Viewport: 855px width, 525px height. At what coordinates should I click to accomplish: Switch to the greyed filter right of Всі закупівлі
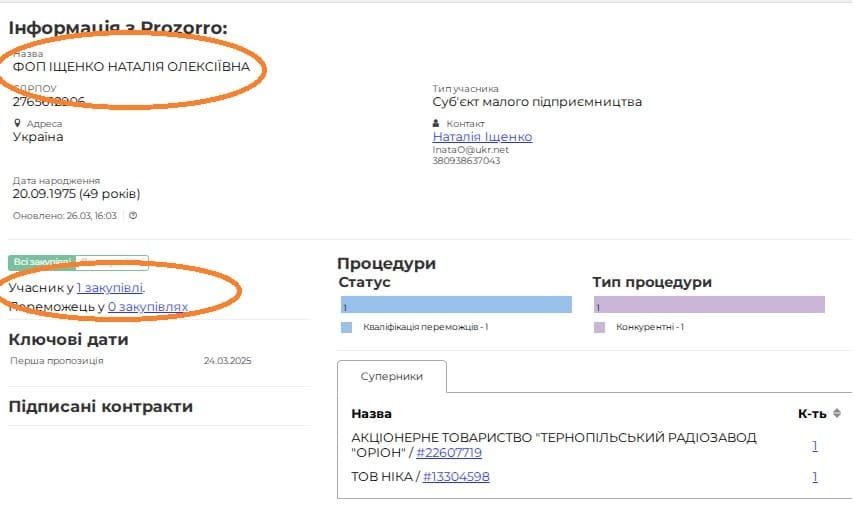113,263
